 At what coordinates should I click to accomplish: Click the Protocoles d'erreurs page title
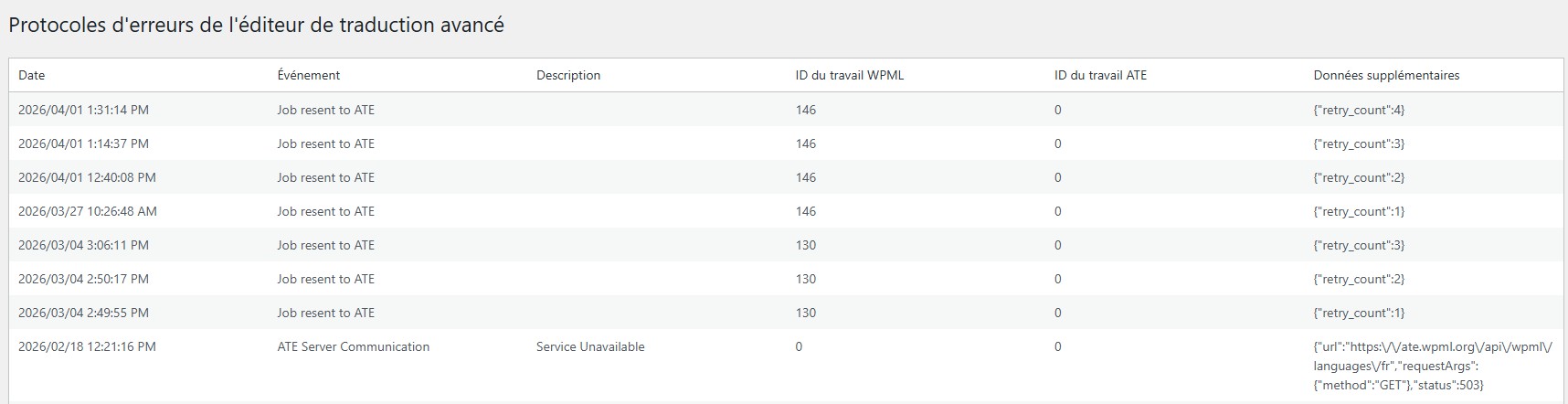tap(256, 25)
